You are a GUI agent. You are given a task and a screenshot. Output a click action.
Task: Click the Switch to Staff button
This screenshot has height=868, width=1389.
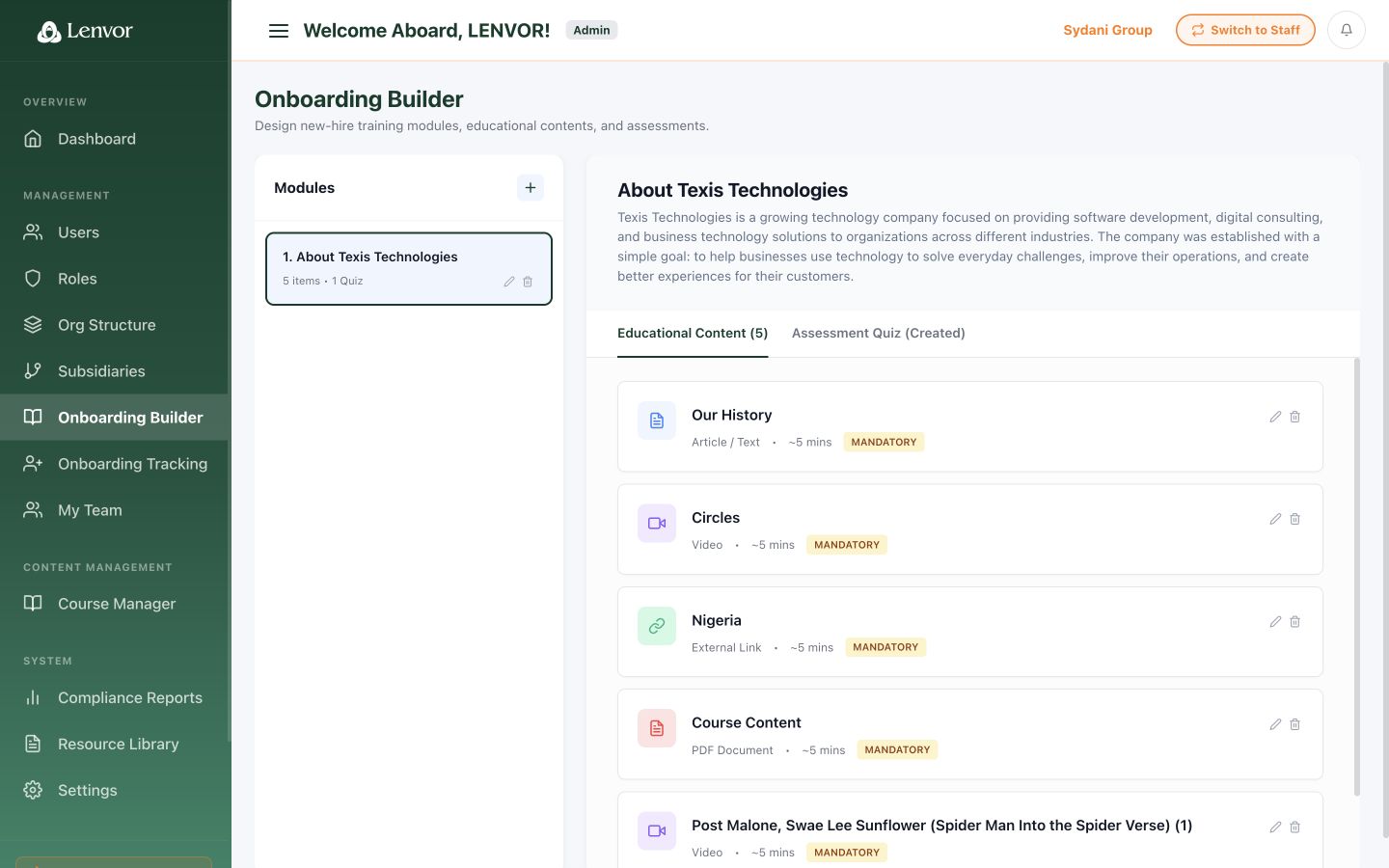[1245, 30]
